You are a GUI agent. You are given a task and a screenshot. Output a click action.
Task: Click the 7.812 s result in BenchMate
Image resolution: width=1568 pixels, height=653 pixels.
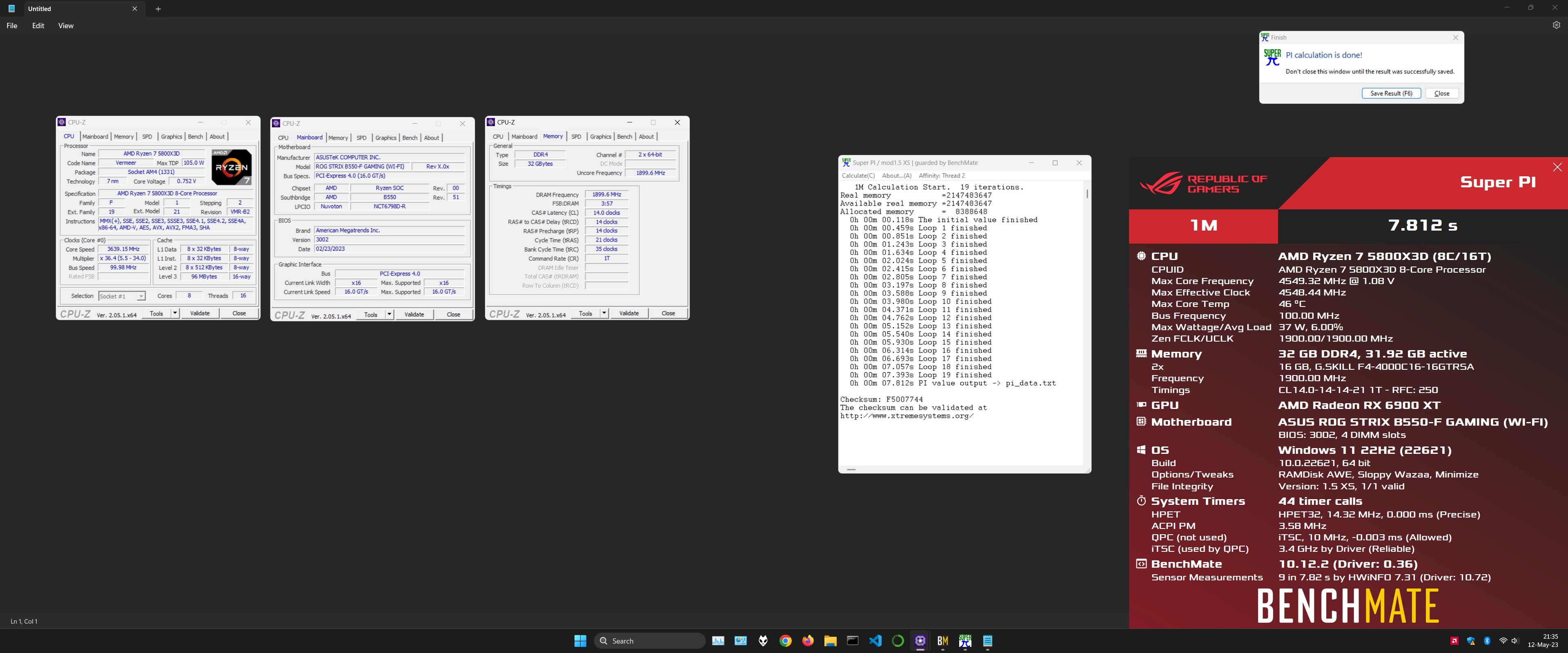click(x=1423, y=225)
